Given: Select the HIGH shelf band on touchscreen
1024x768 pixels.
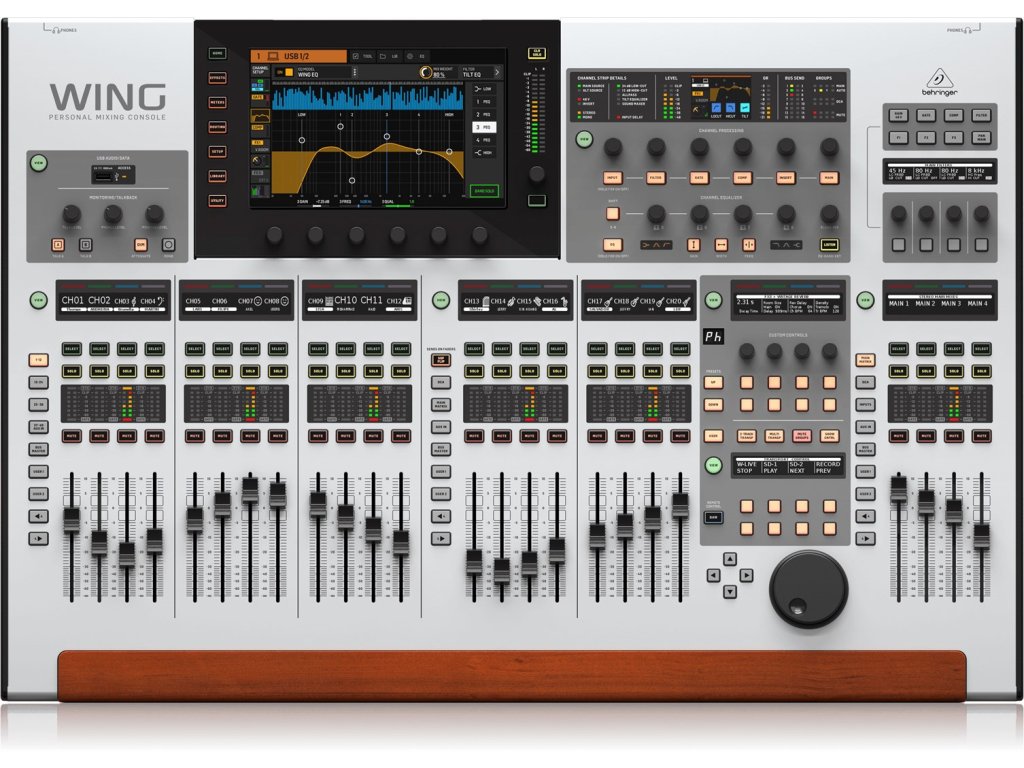Looking at the screenshot, I should point(484,153).
